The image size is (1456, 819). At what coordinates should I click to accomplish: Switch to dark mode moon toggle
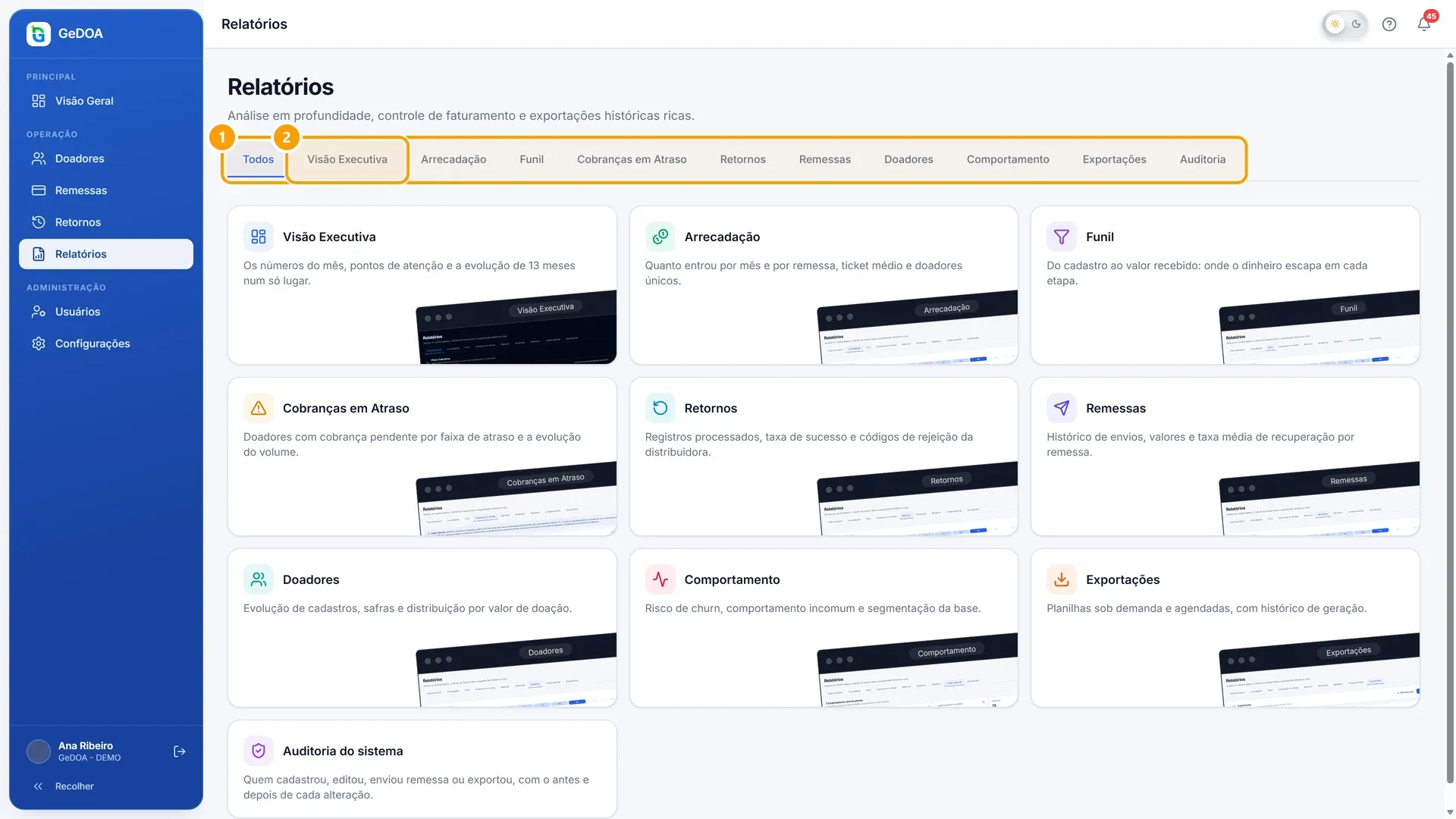[1356, 24]
